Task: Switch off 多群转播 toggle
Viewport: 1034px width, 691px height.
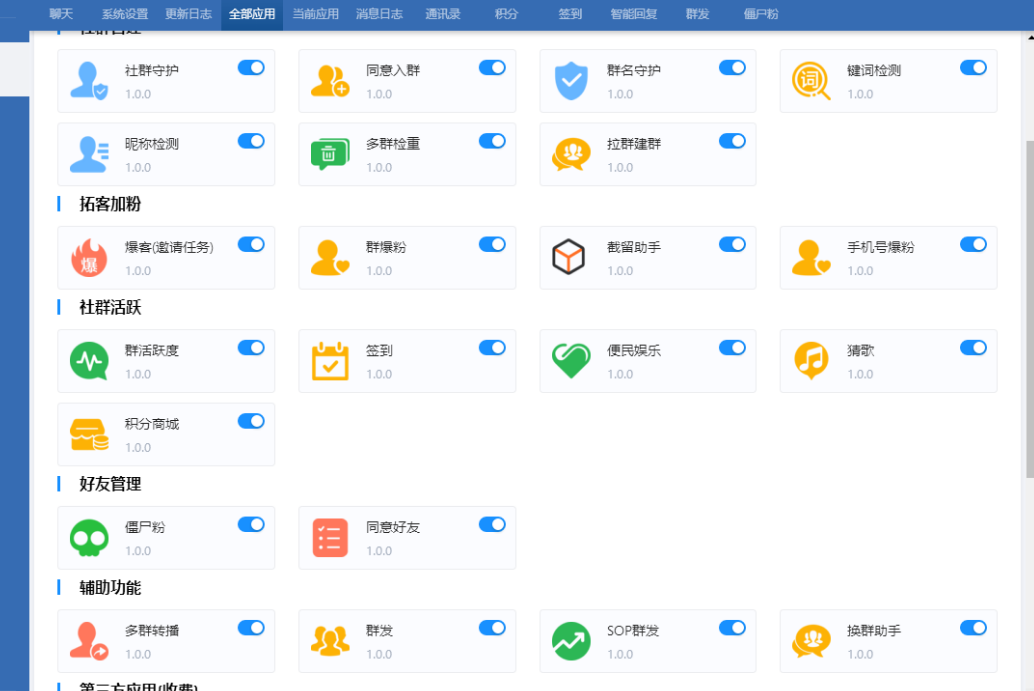Action: [x=251, y=627]
